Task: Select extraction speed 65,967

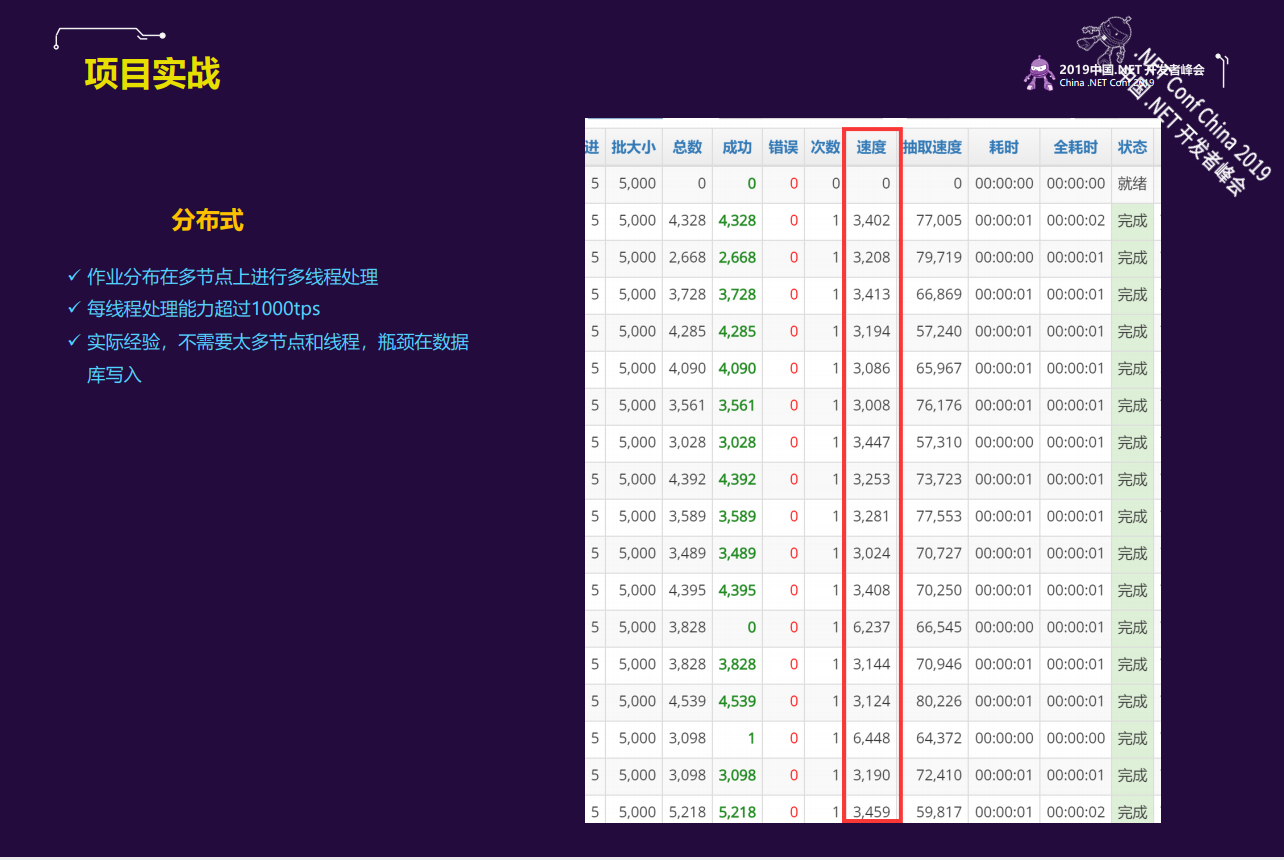Action: click(938, 369)
